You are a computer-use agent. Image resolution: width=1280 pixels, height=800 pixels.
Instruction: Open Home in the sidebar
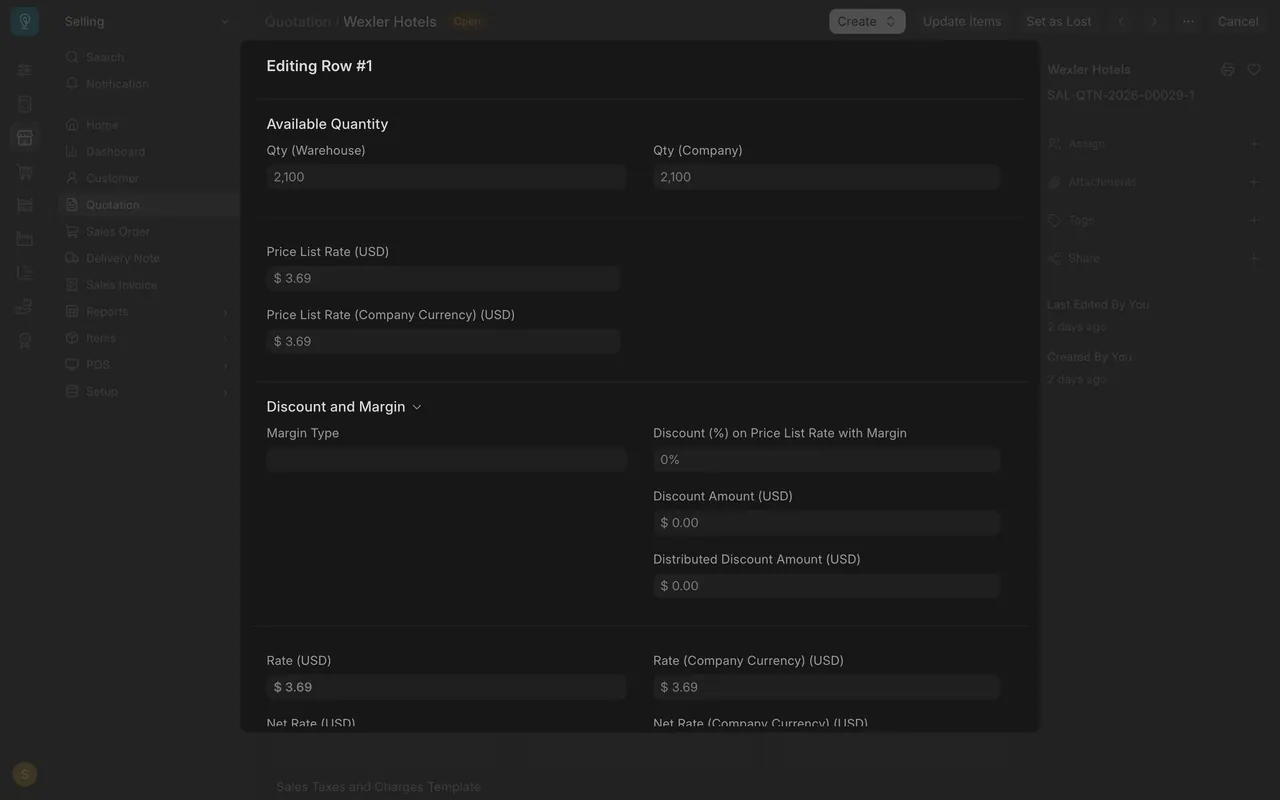(x=148, y=125)
